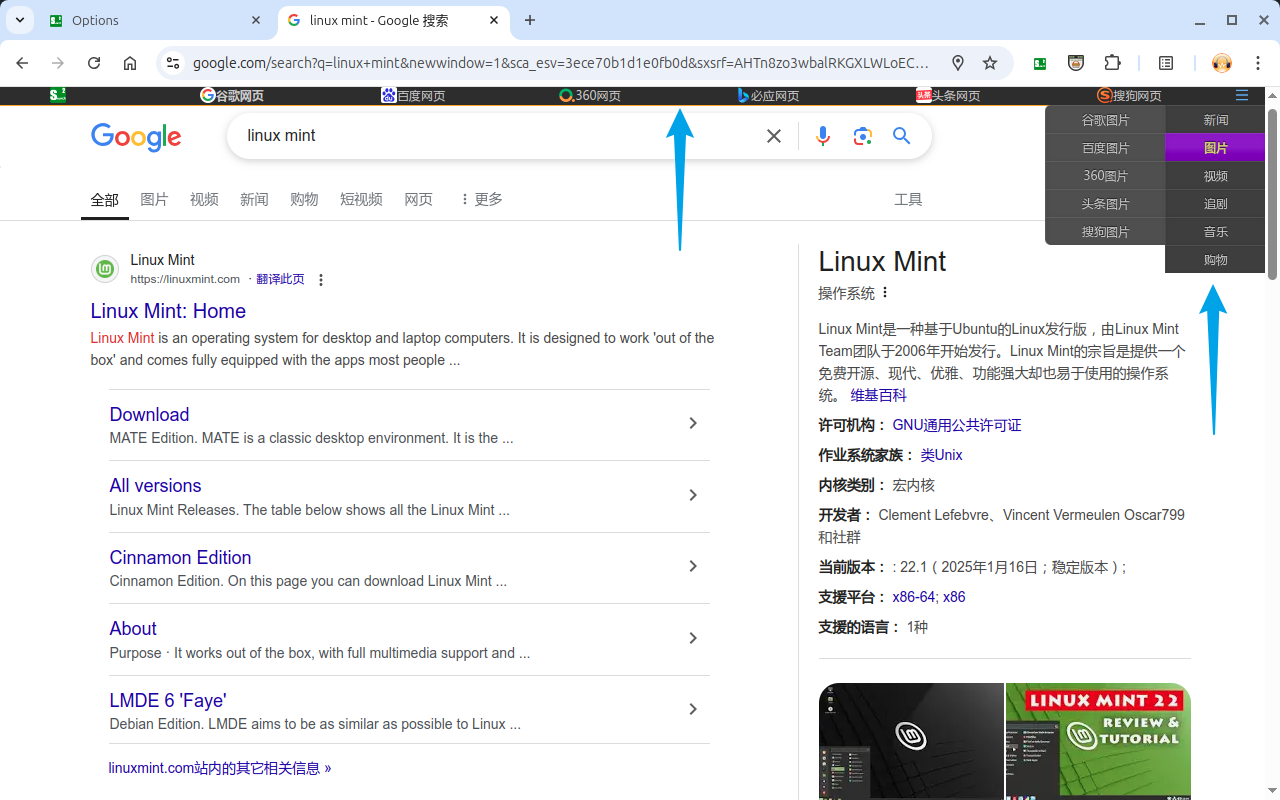Switch search to 搜狗网页
Viewport: 1280px width, 800px height.
pos(1129,96)
